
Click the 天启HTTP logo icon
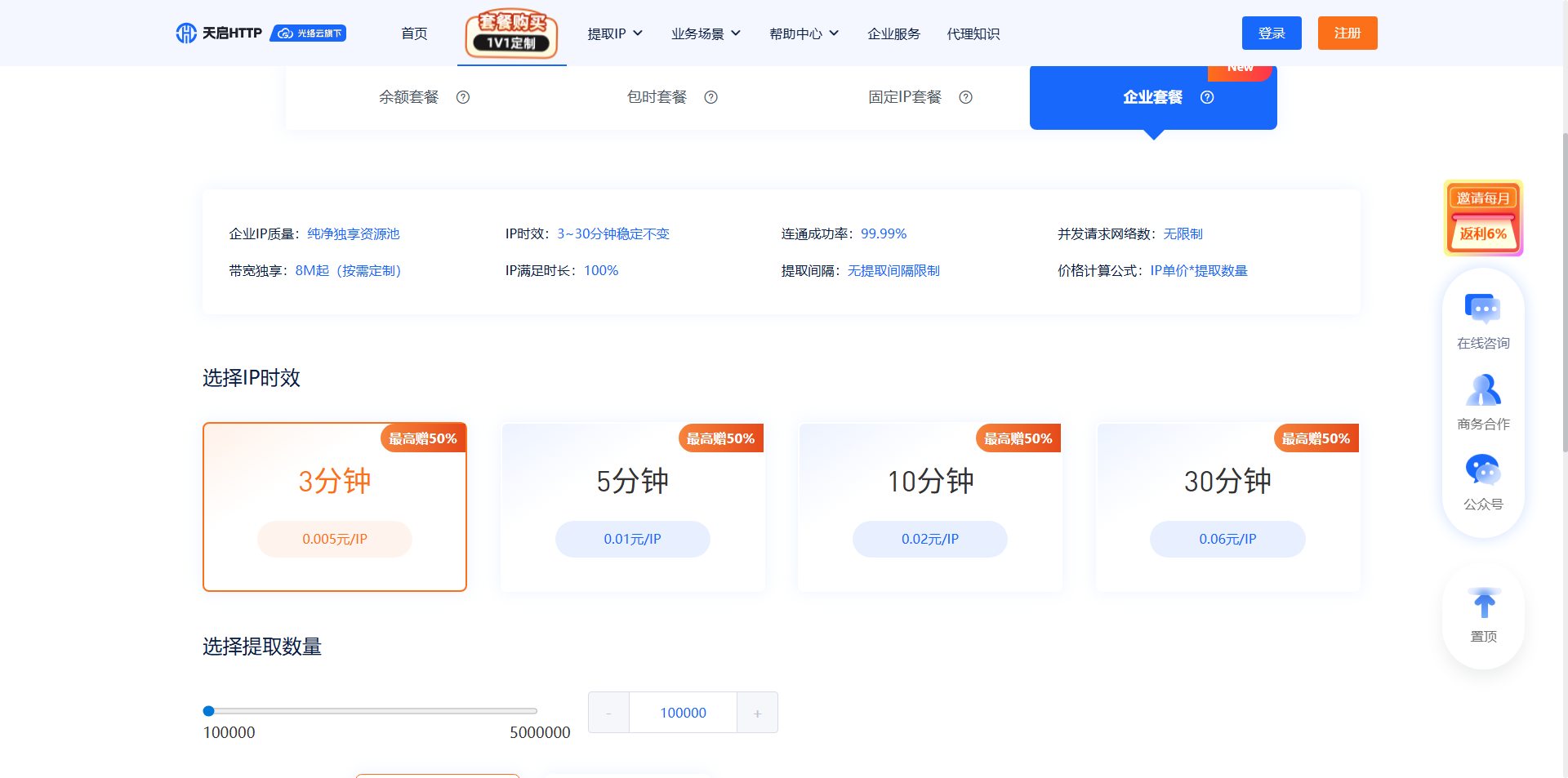click(x=186, y=33)
